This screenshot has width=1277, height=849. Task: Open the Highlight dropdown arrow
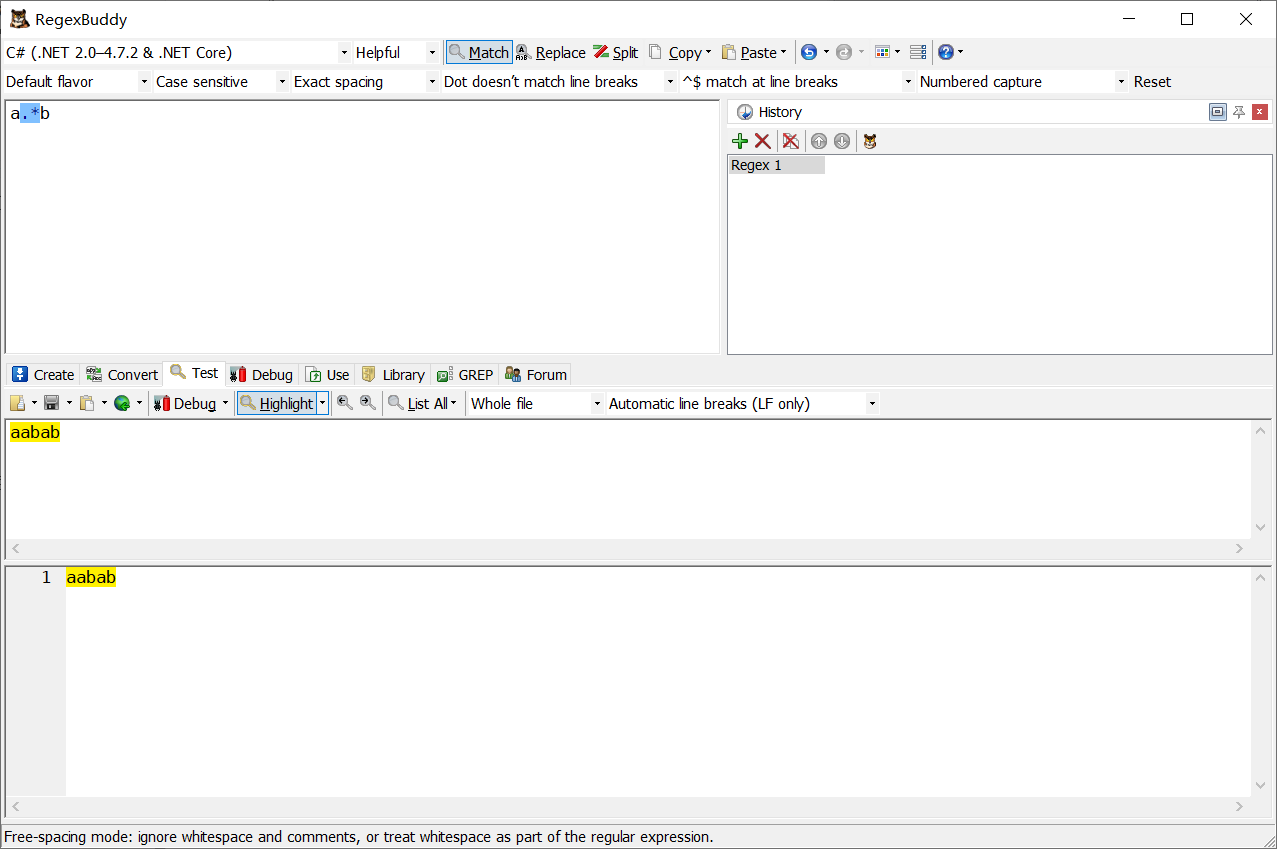[x=322, y=403]
